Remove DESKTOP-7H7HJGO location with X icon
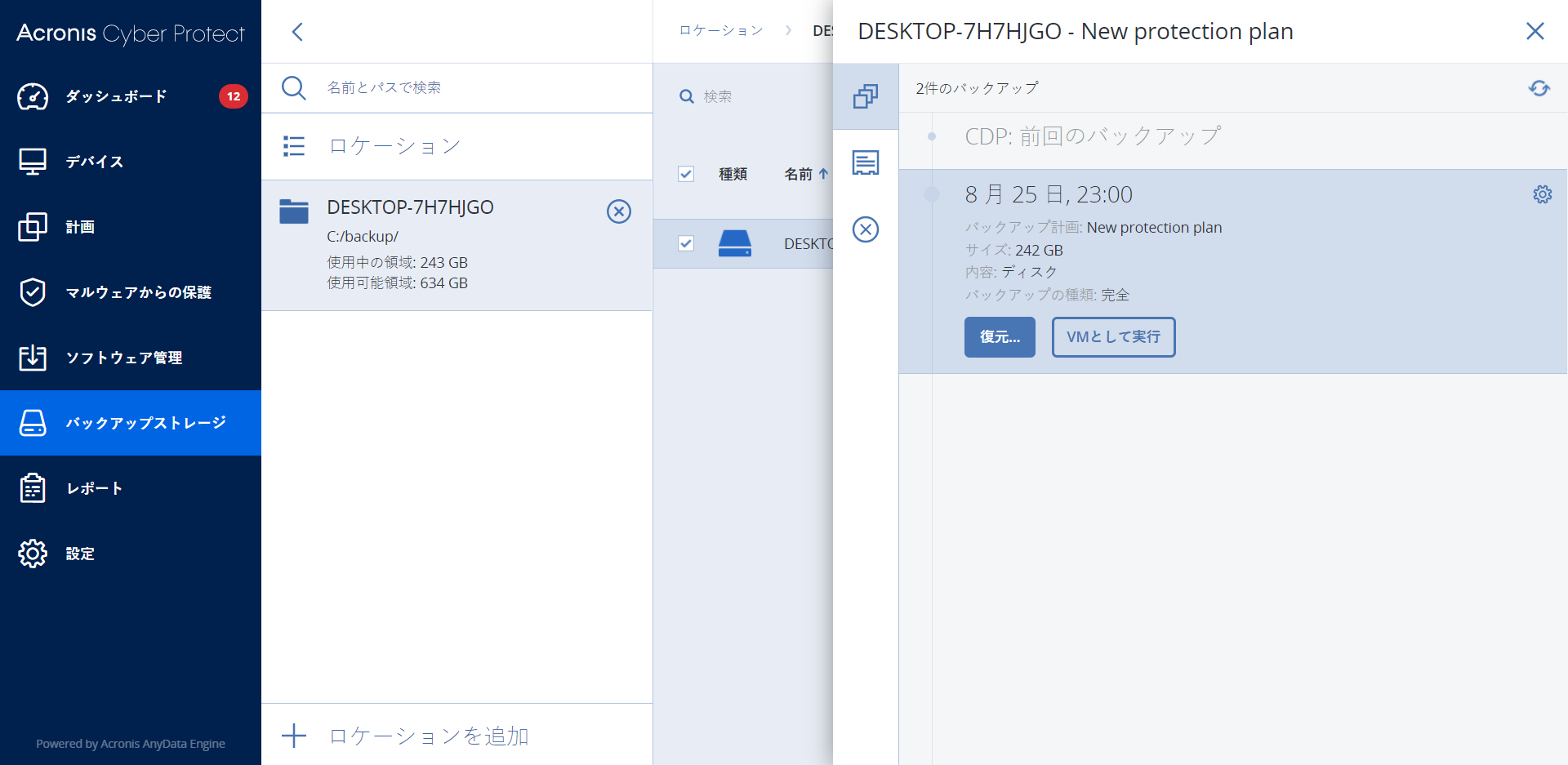The height and width of the screenshot is (765, 1568). click(618, 211)
